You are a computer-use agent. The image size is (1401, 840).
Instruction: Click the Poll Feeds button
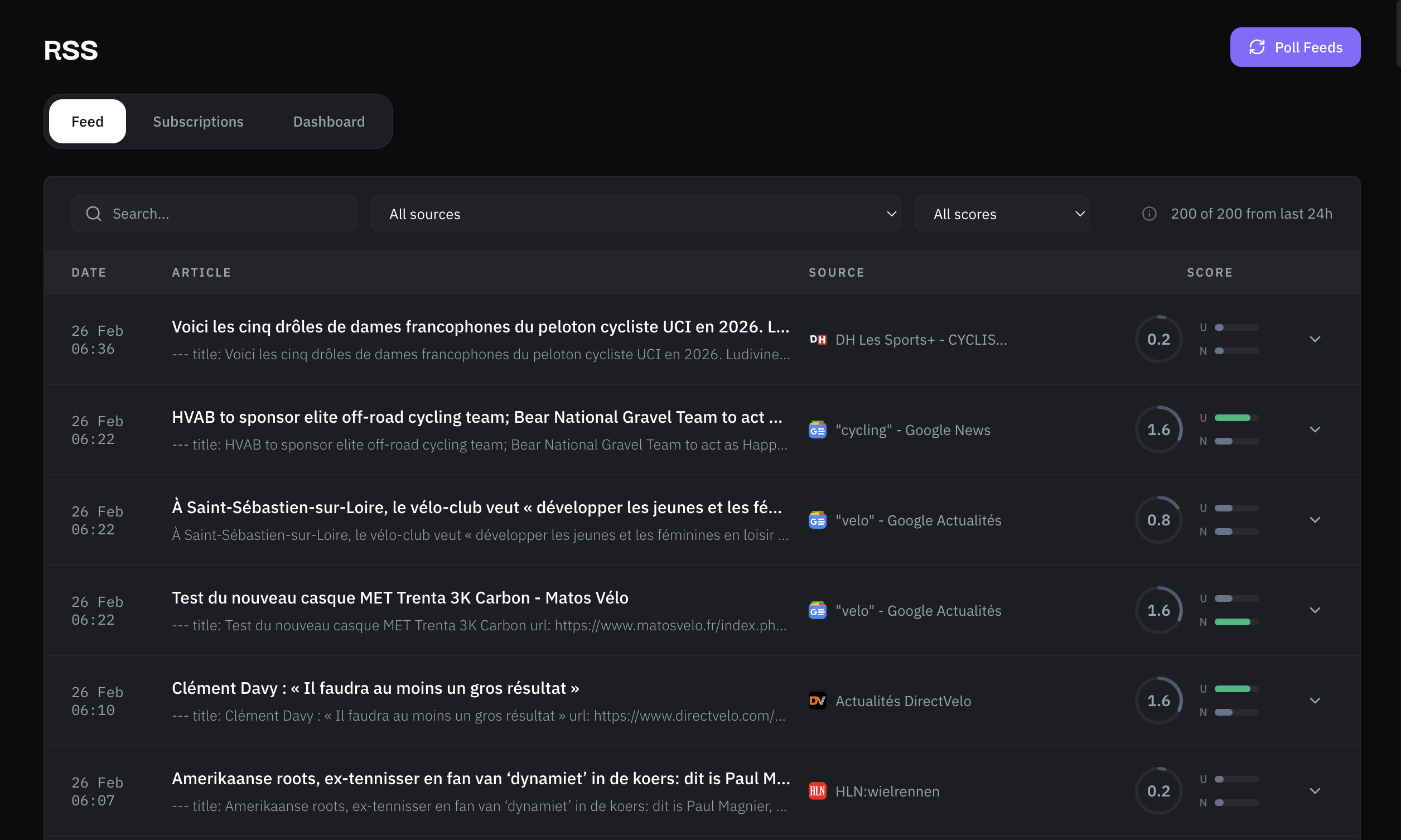pos(1295,47)
